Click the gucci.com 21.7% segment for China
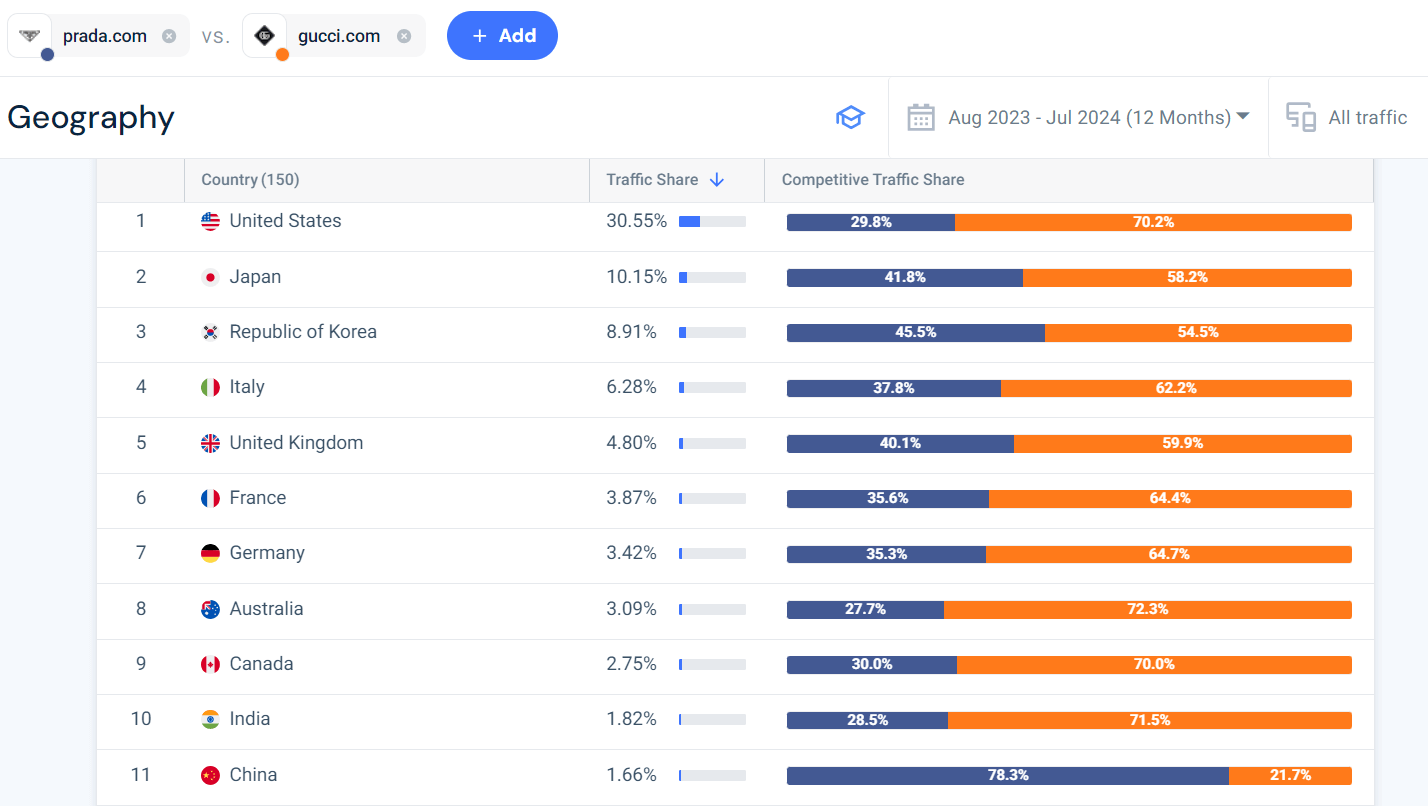Viewport: 1428px width, 806px height. pyautogui.click(x=1290, y=775)
